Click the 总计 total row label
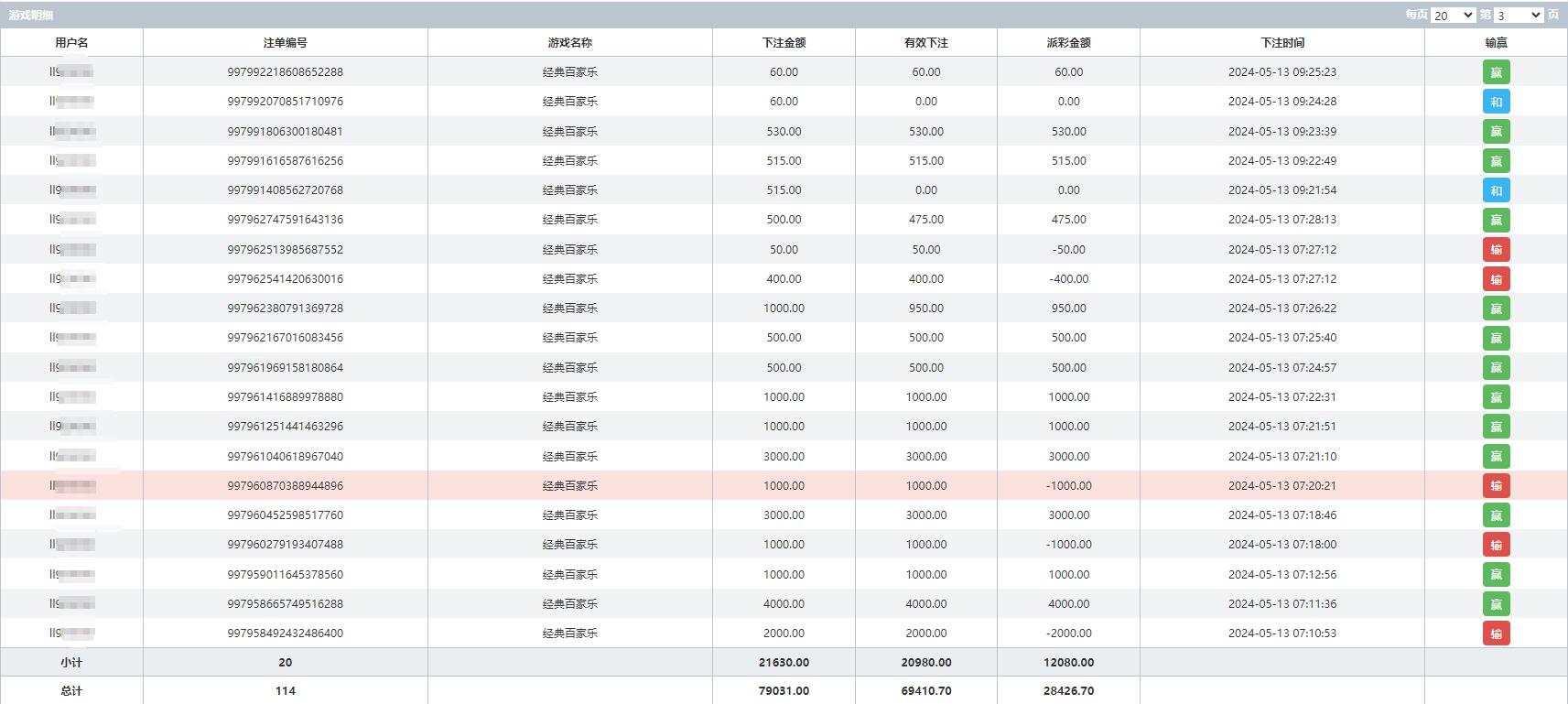This screenshot has height=704, width=1568. [x=71, y=691]
